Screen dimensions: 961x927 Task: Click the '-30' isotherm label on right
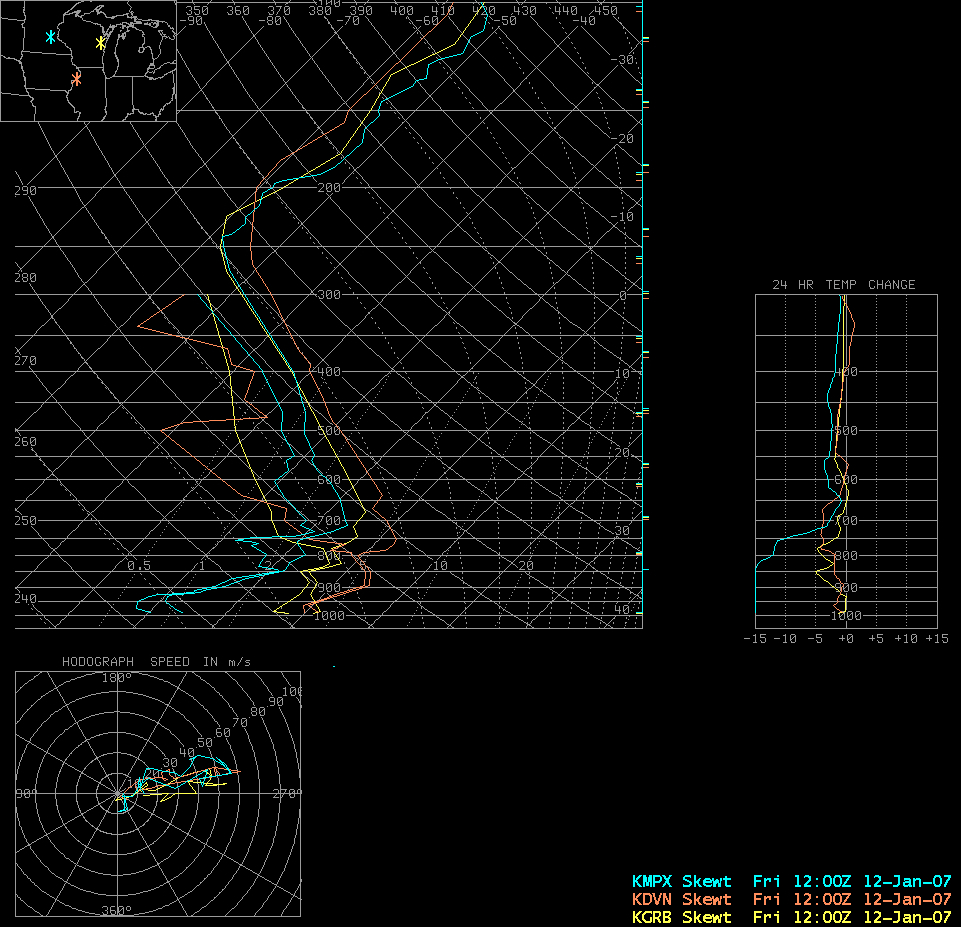point(622,60)
